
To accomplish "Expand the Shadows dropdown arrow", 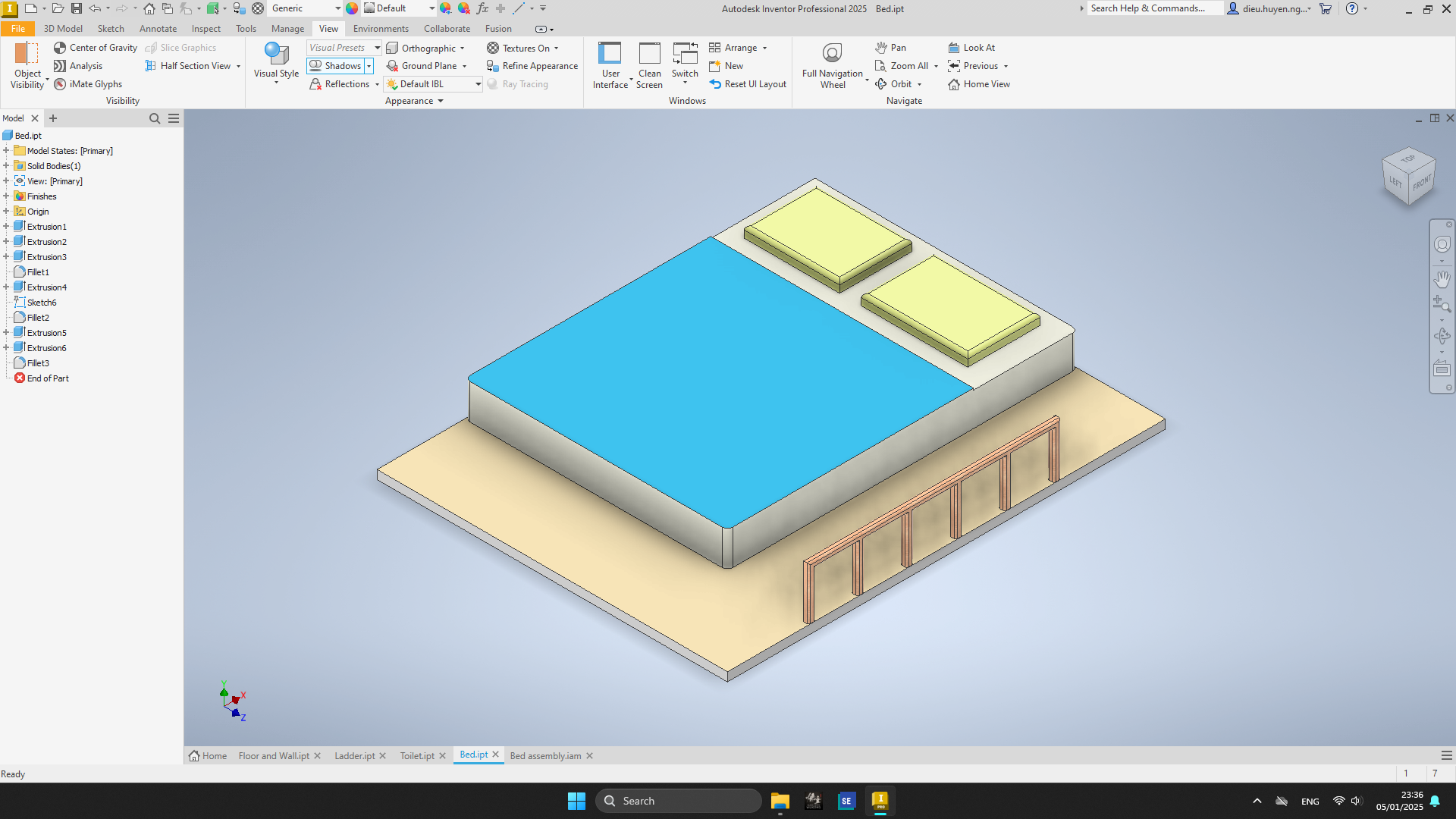I will [369, 66].
